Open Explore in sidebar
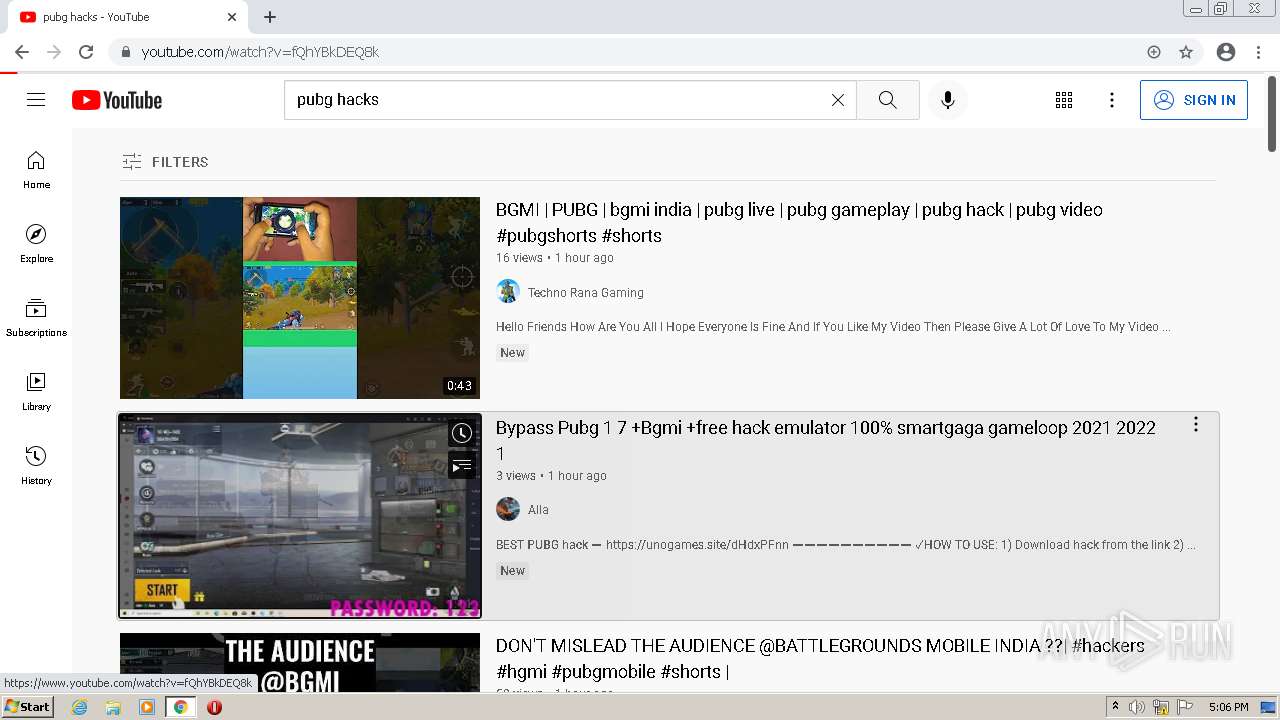The image size is (1280, 720). pos(36,244)
